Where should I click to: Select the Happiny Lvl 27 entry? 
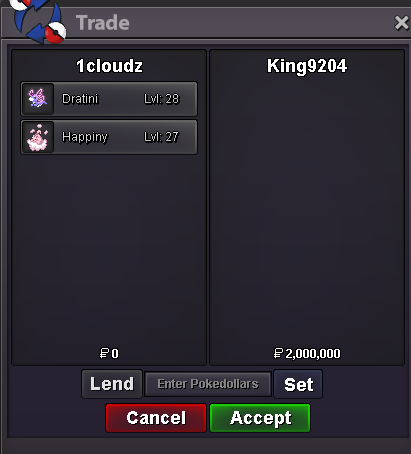109,137
